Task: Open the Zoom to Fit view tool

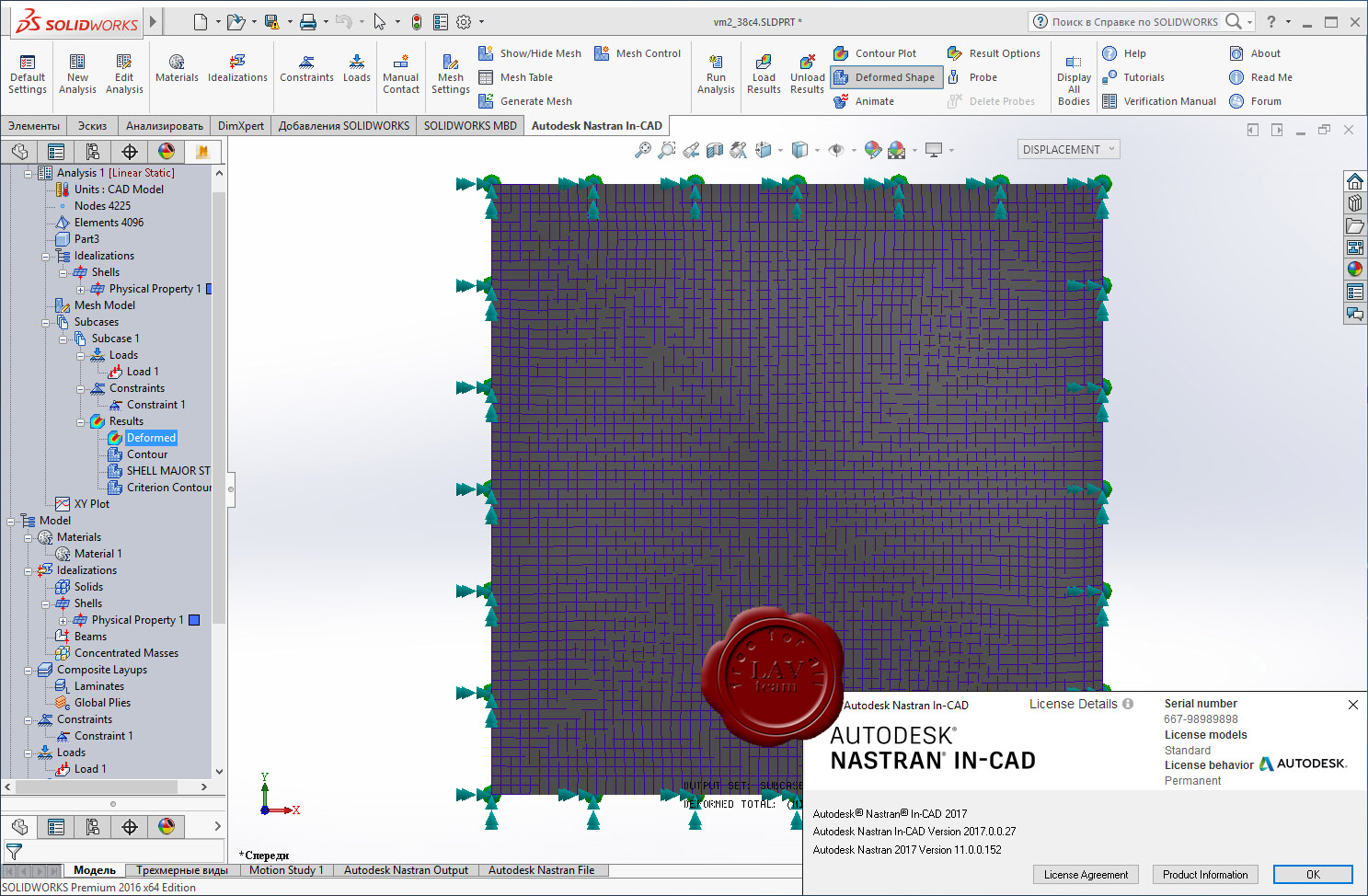Action: click(643, 150)
